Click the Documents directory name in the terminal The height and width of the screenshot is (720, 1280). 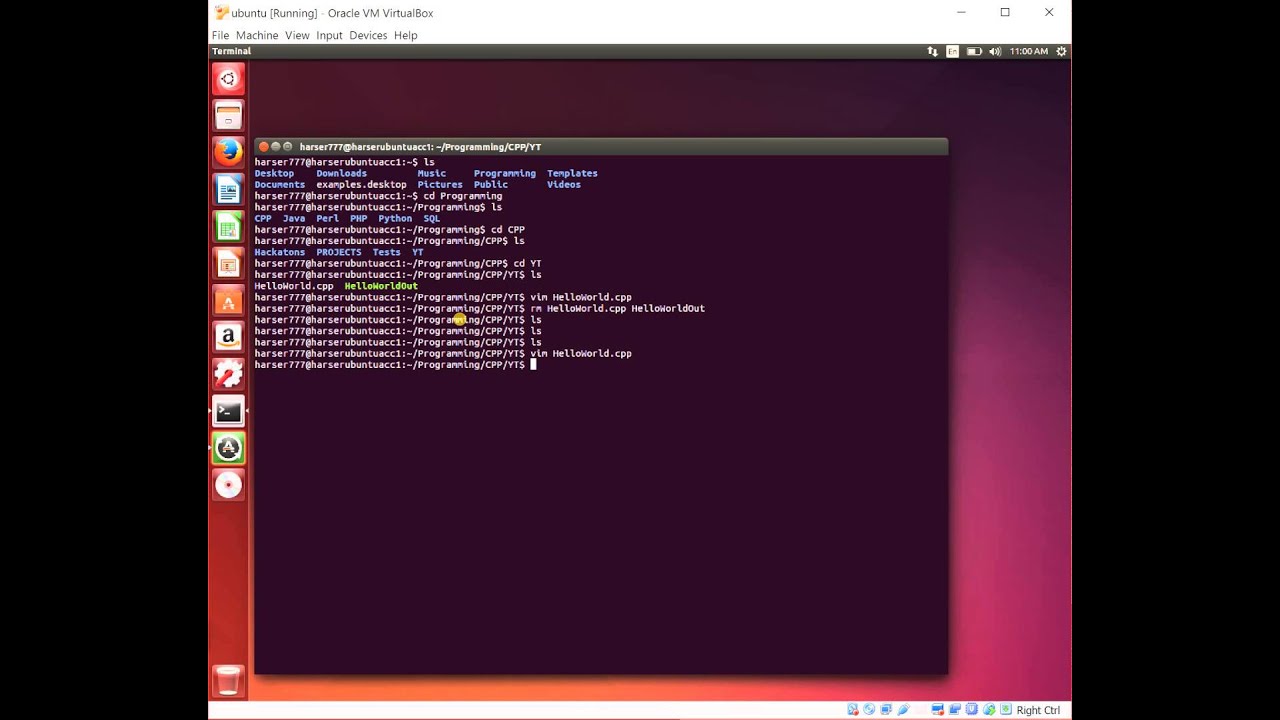click(280, 185)
